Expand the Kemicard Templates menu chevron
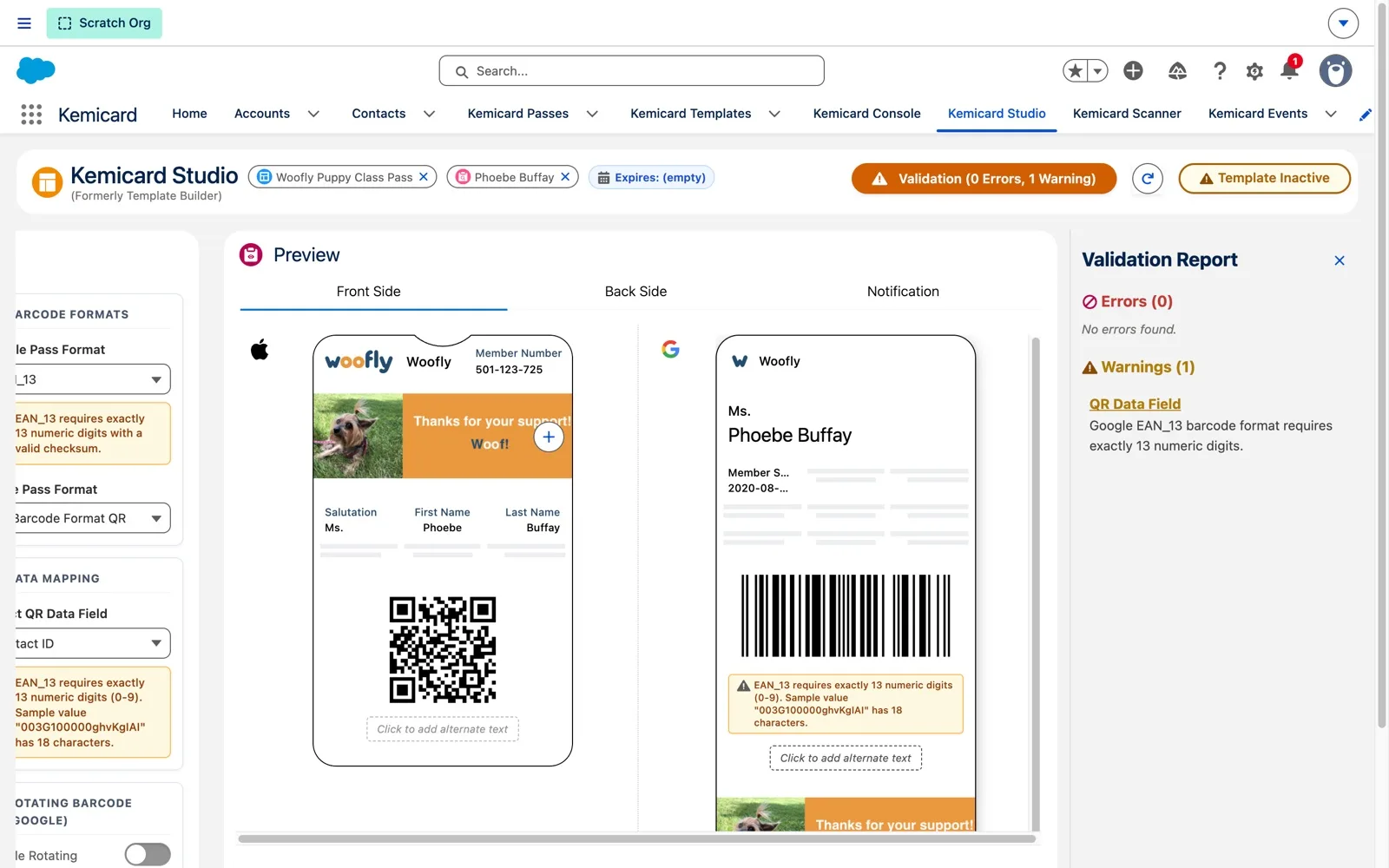Image resolution: width=1389 pixels, height=868 pixels. pyautogui.click(x=774, y=114)
